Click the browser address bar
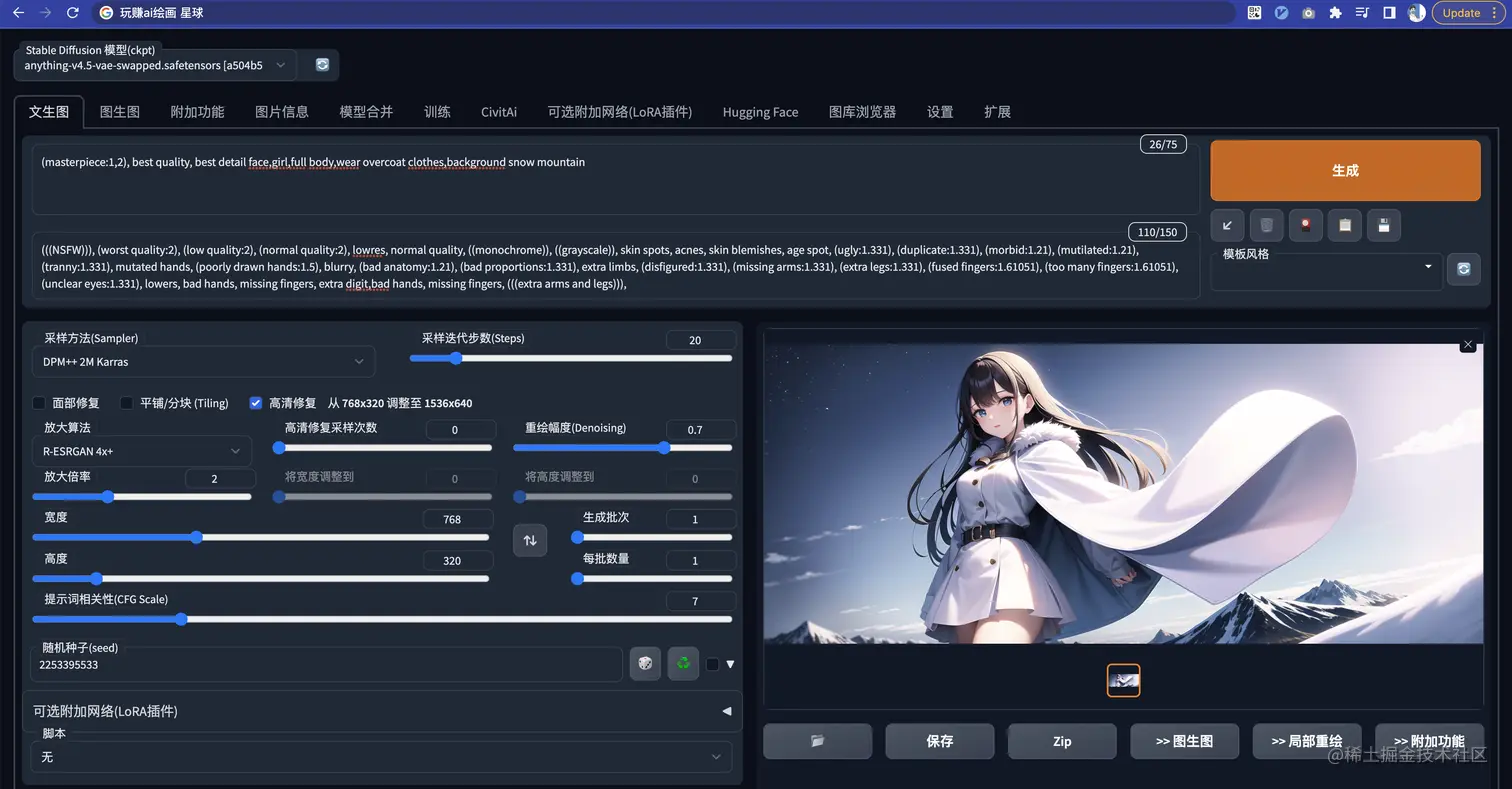This screenshot has width=1512, height=789. pyautogui.click(x=665, y=13)
